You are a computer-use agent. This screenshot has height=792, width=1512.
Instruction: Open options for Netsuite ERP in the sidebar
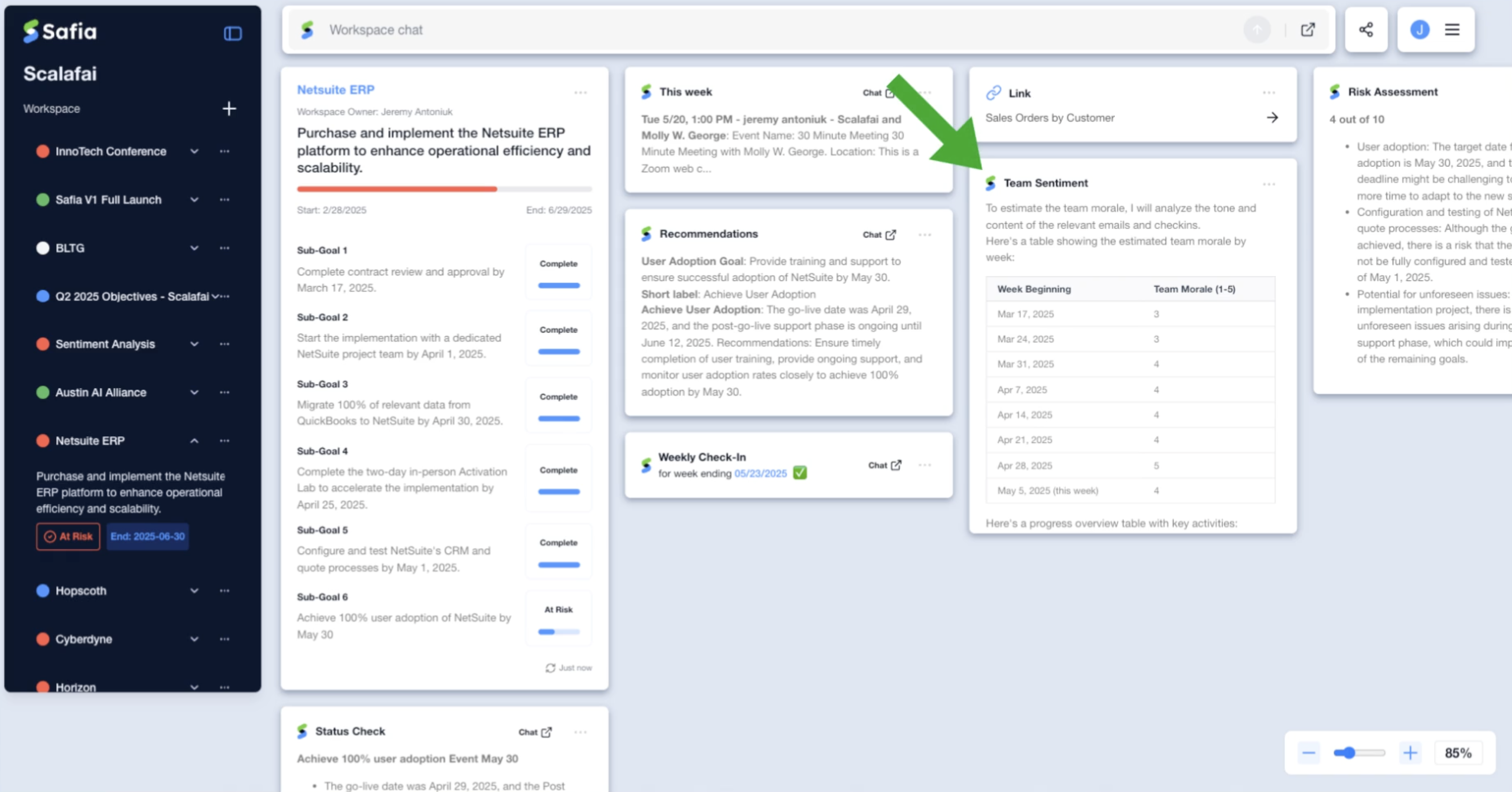tap(224, 440)
